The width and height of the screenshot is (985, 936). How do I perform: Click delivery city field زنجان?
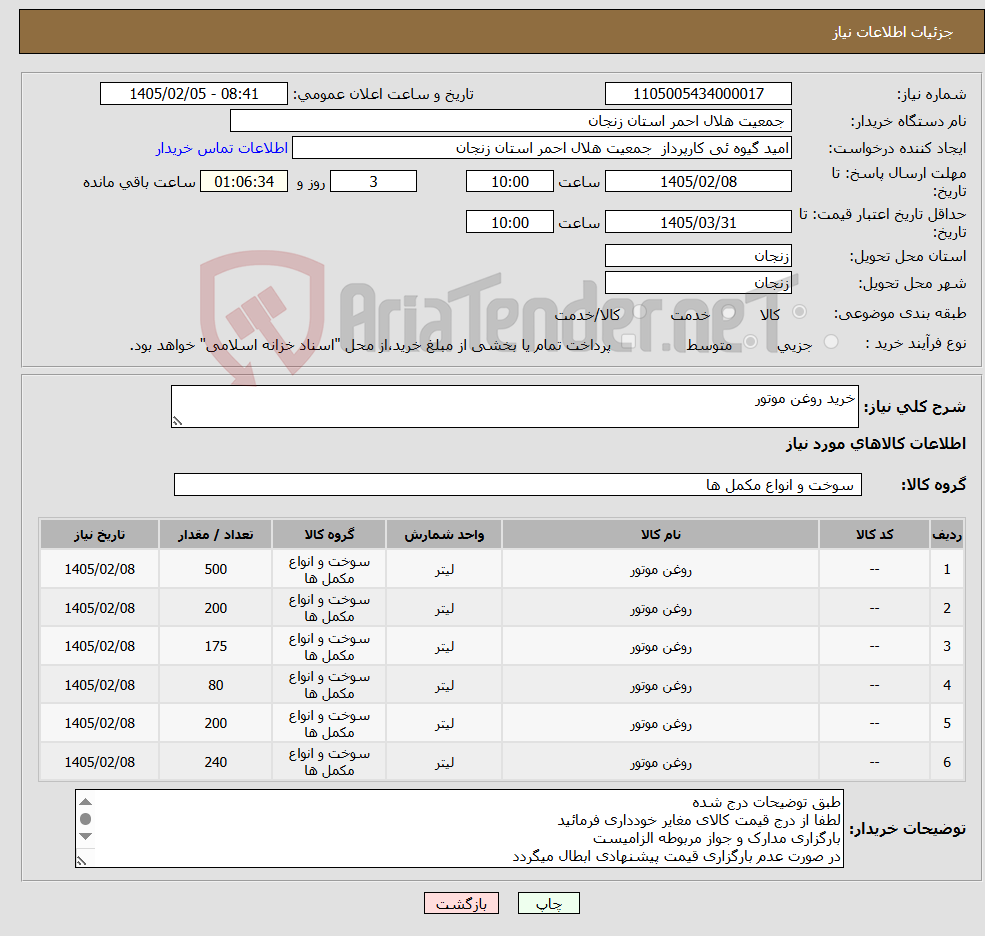[x=698, y=283]
